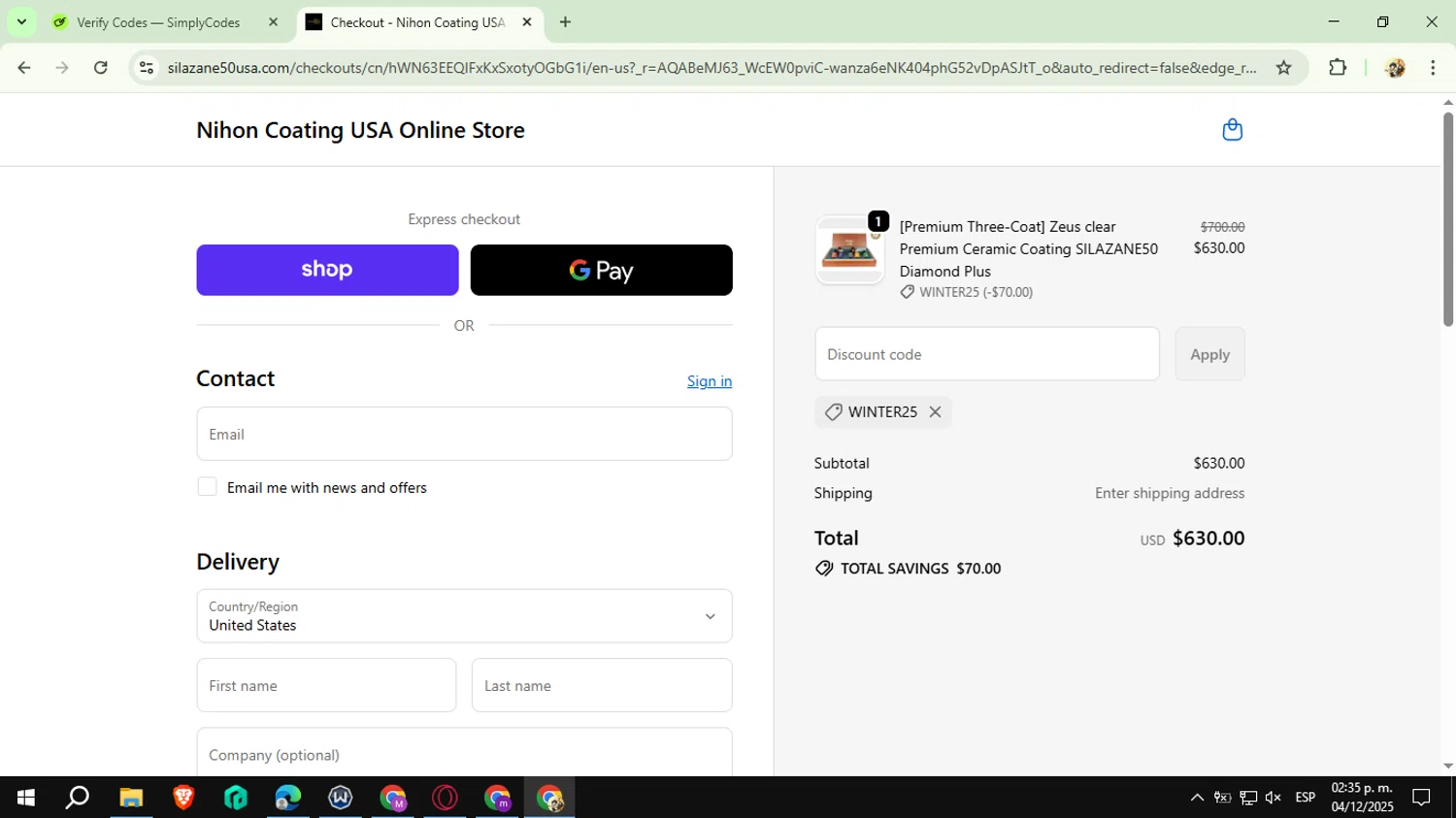Open the Windows Start menu
This screenshot has height=818, width=1456.
pos(26,798)
